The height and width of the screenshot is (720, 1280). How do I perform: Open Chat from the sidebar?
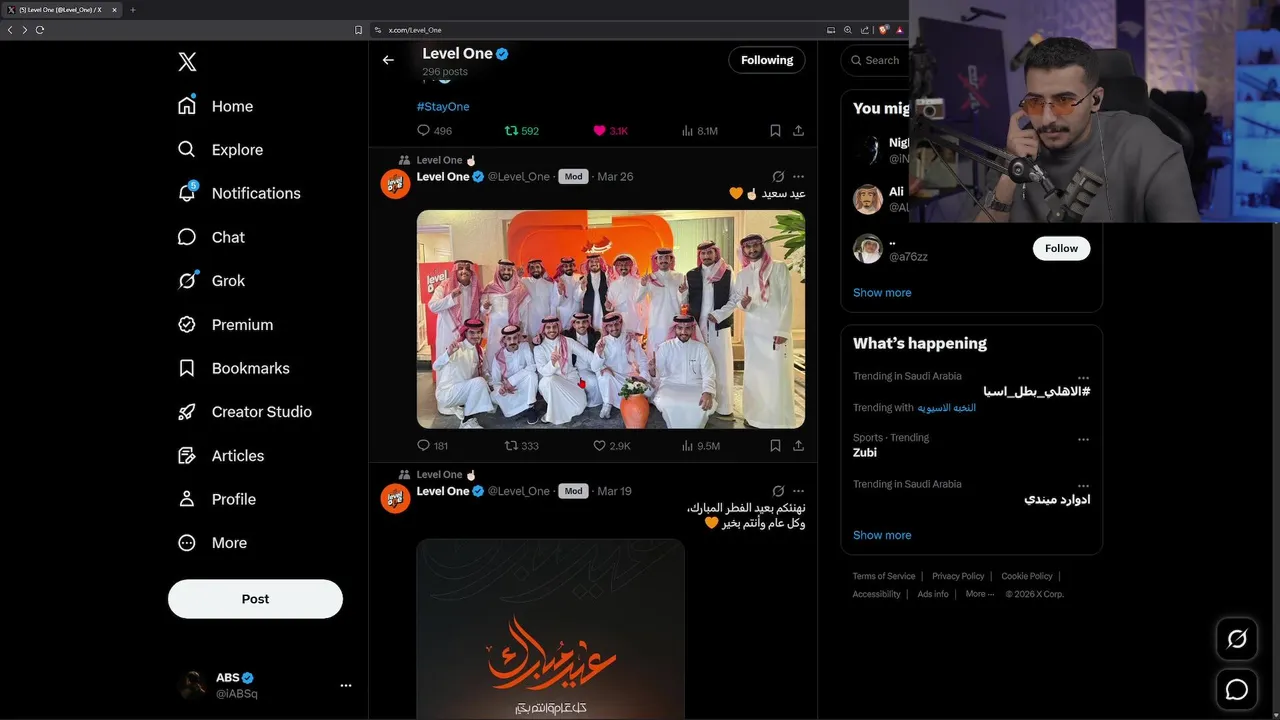coord(211,237)
